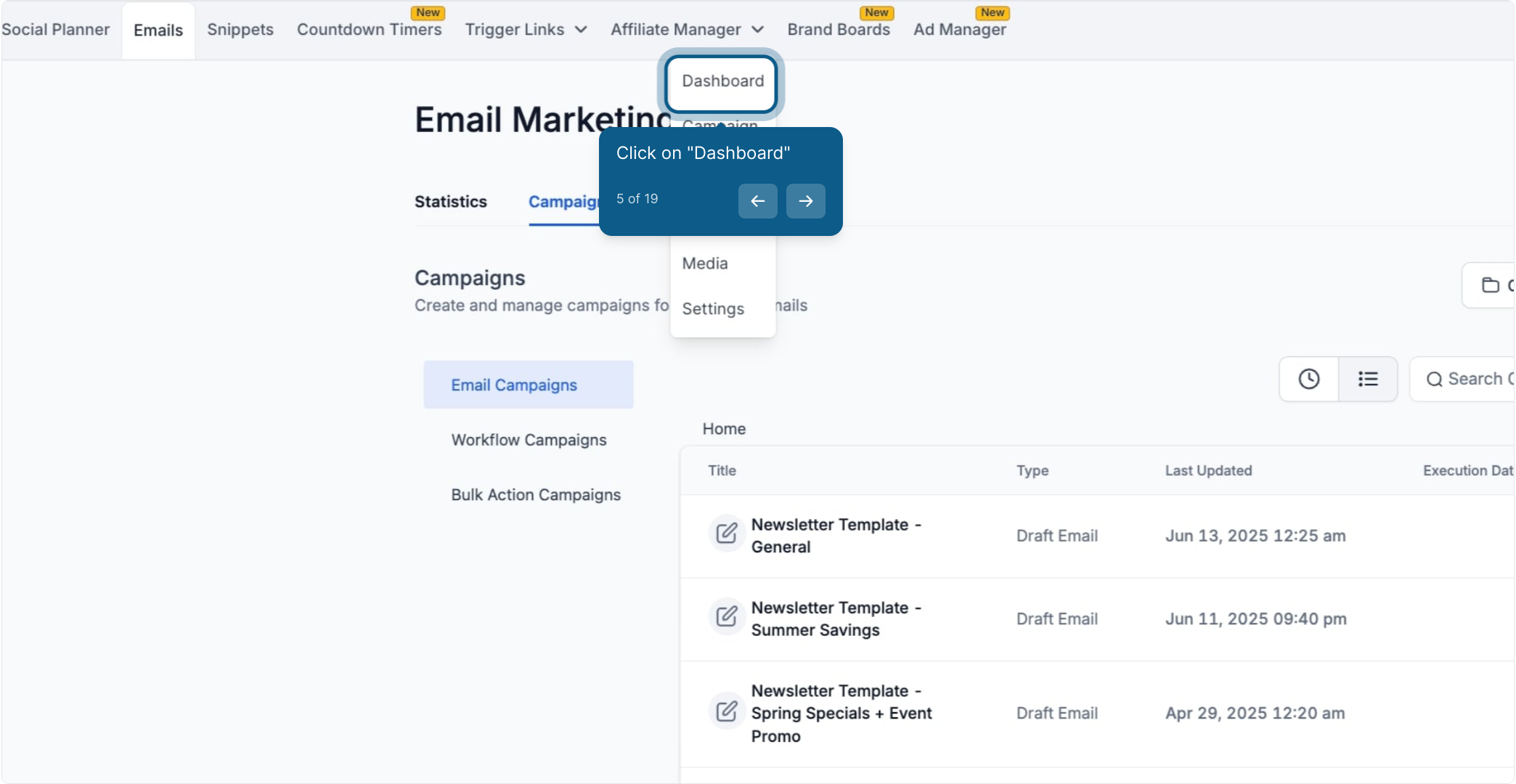Click date Jun 11, 2025 09:40 pm
1516x784 pixels.
click(1256, 619)
